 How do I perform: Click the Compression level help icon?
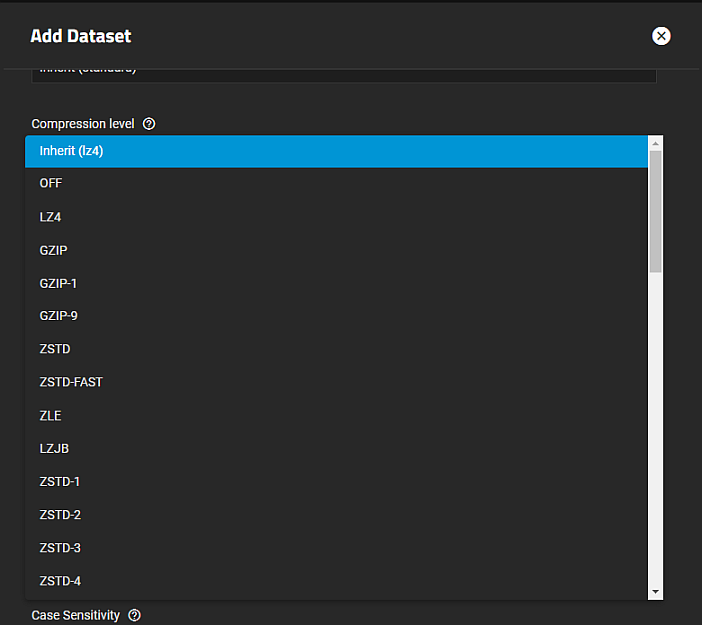[149, 124]
